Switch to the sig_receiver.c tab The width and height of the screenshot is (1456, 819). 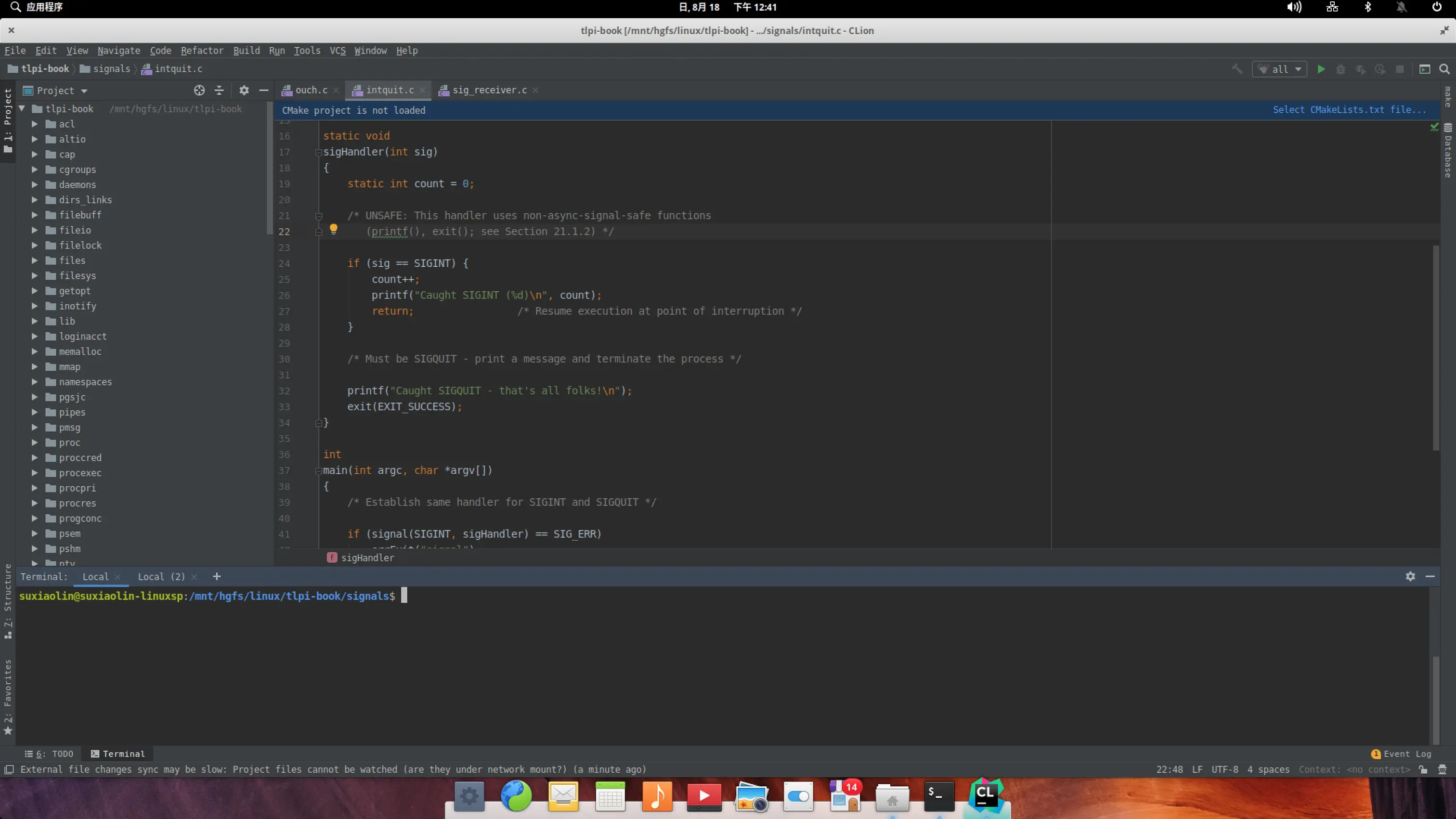click(x=490, y=90)
